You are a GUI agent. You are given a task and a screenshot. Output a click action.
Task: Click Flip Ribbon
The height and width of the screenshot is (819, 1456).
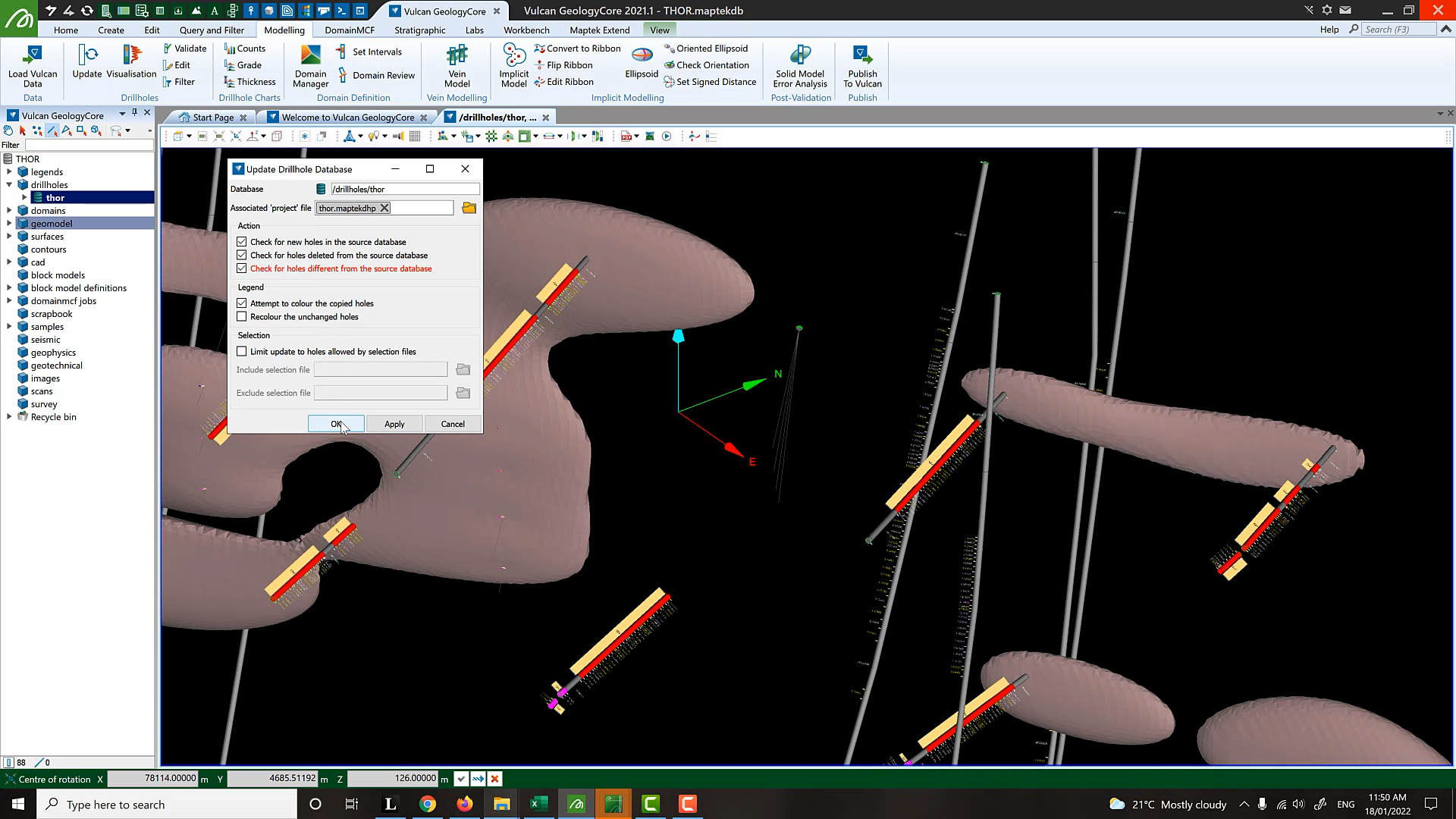pyautogui.click(x=563, y=65)
